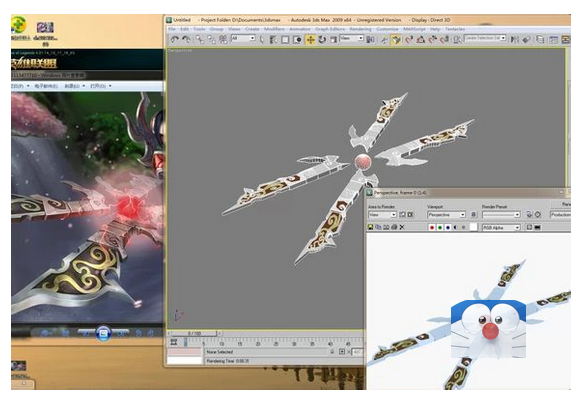This screenshot has width=576, height=408.
Task: Open the Graph Editors menu
Action: click(330, 29)
